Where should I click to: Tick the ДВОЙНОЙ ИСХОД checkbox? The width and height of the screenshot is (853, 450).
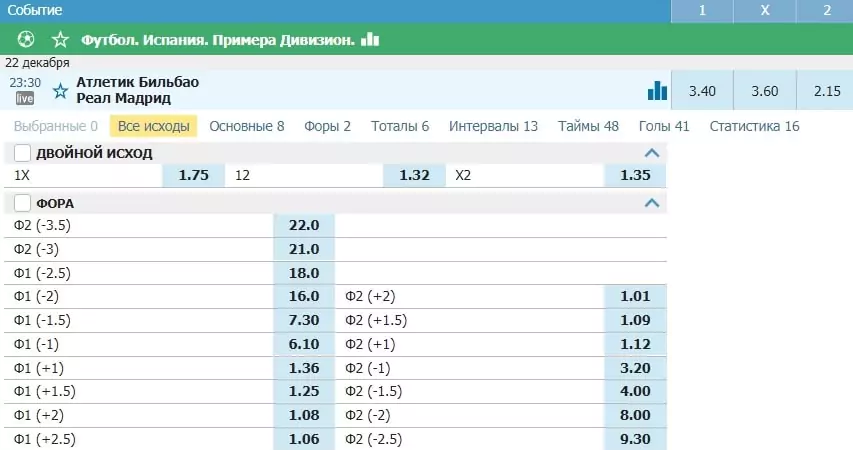tap(22, 153)
